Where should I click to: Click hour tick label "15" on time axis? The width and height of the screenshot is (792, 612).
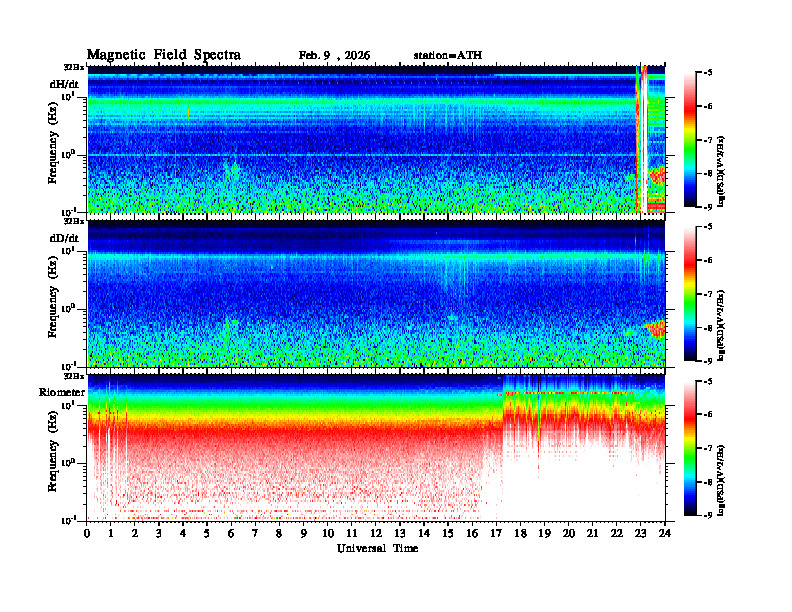pos(448,534)
